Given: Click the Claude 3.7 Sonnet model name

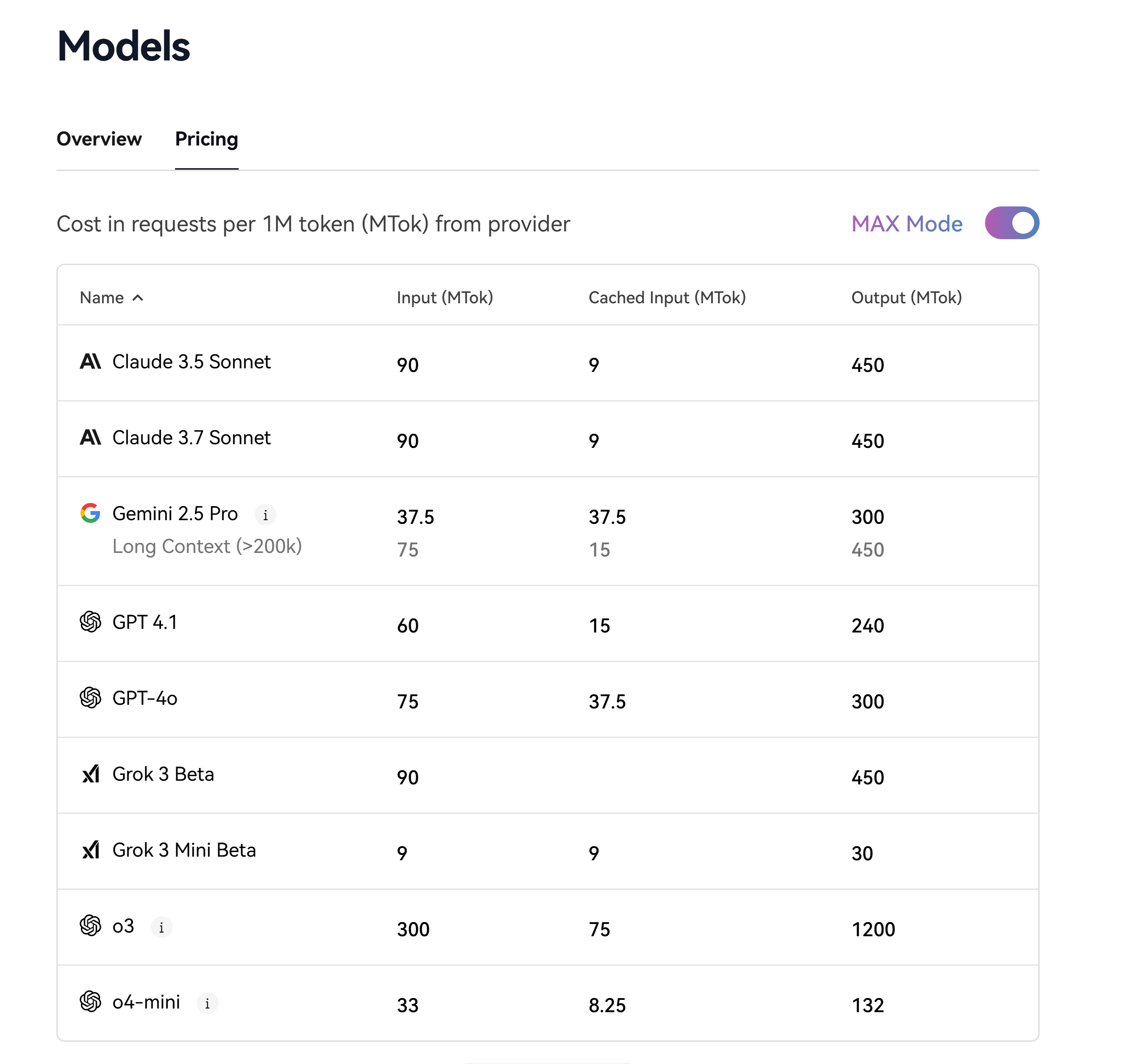Looking at the screenshot, I should tap(192, 437).
